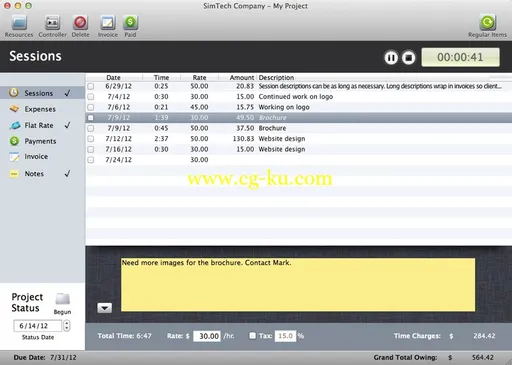Image resolution: width=512 pixels, height=365 pixels.
Task: Check the box for the 7/16/12 session
Action: coord(91,149)
